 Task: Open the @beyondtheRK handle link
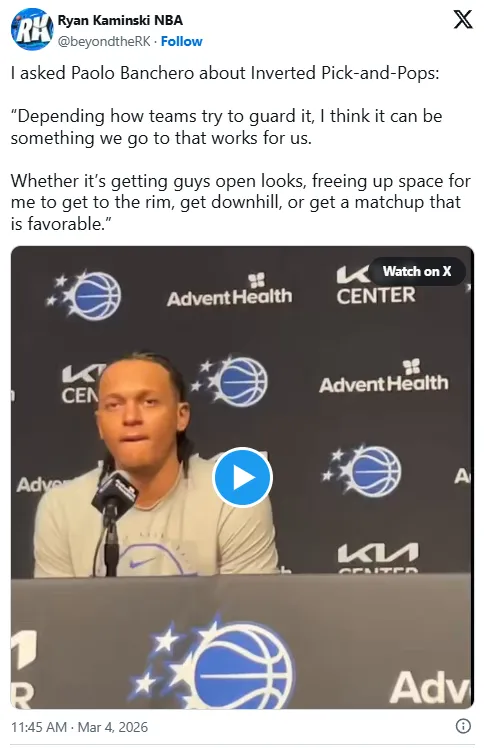click(104, 42)
